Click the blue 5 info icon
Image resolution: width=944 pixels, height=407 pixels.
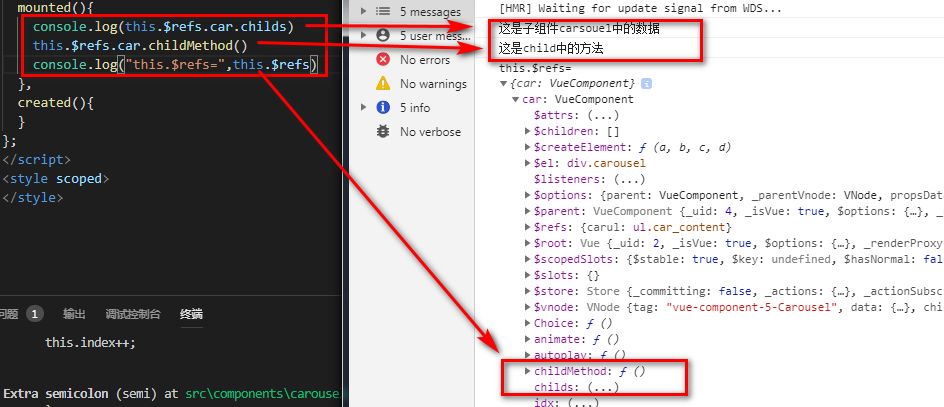point(382,107)
